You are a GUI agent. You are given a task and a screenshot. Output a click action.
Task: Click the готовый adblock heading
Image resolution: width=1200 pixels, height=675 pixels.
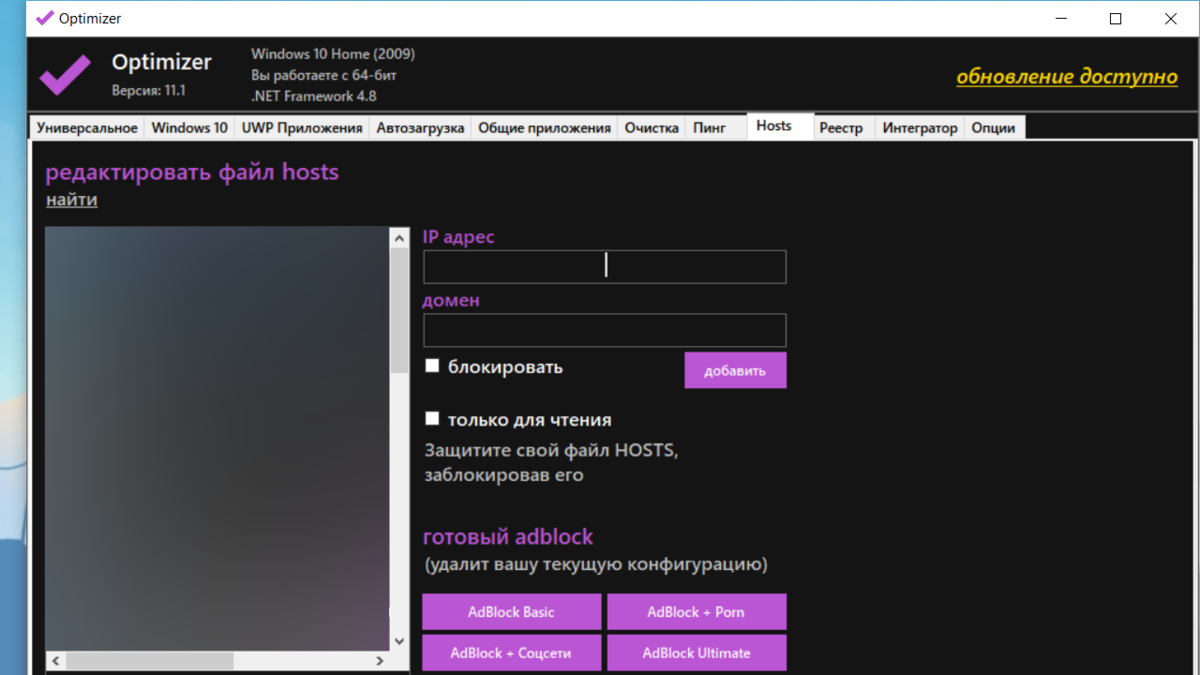point(508,537)
